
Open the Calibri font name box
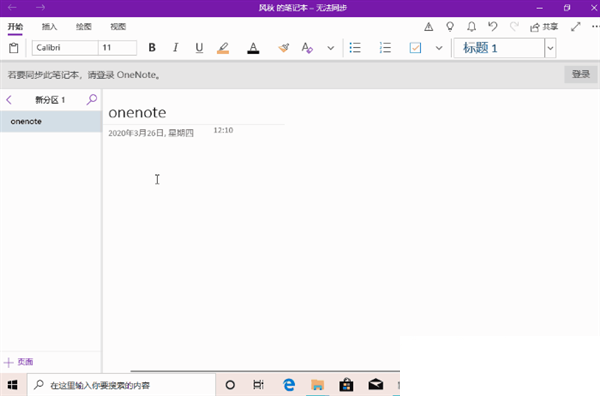click(65, 48)
